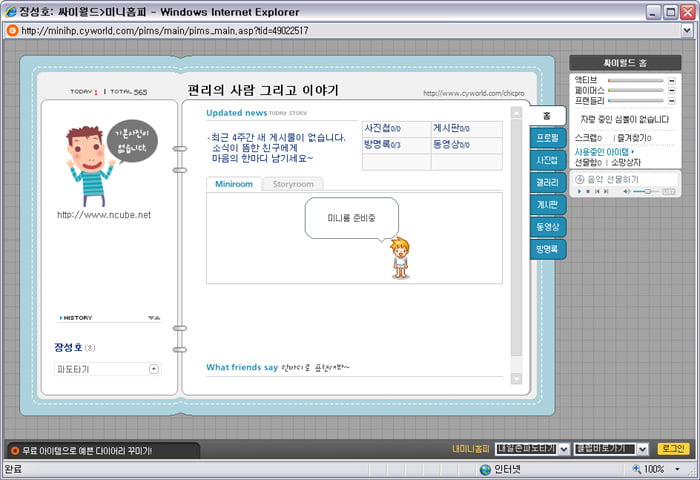Select the Miniroom tab
Image resolution: width=700 pixels, height=480 pixels.
click(234, 184)
